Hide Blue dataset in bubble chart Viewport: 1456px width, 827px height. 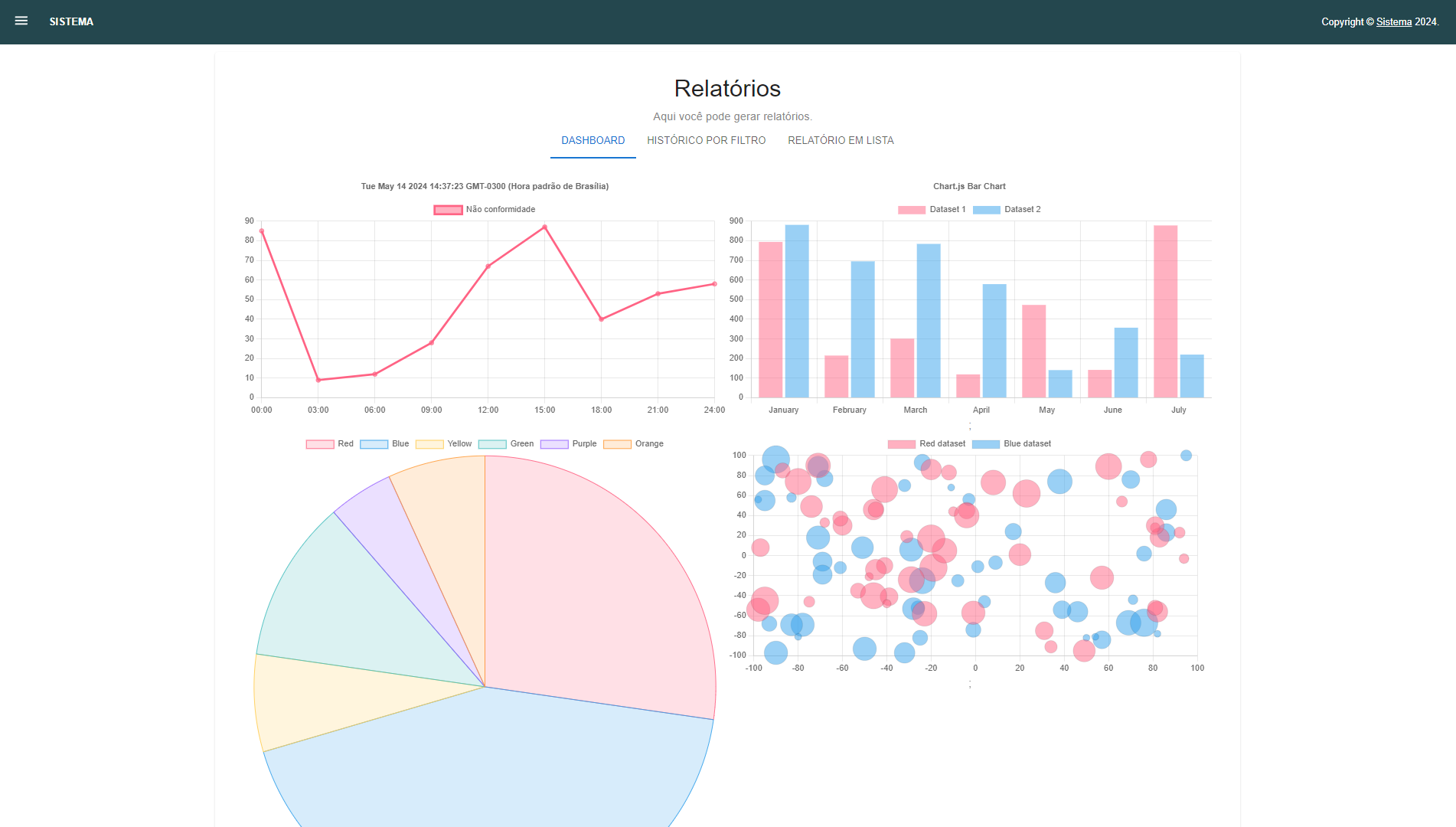click(1011, 444)
